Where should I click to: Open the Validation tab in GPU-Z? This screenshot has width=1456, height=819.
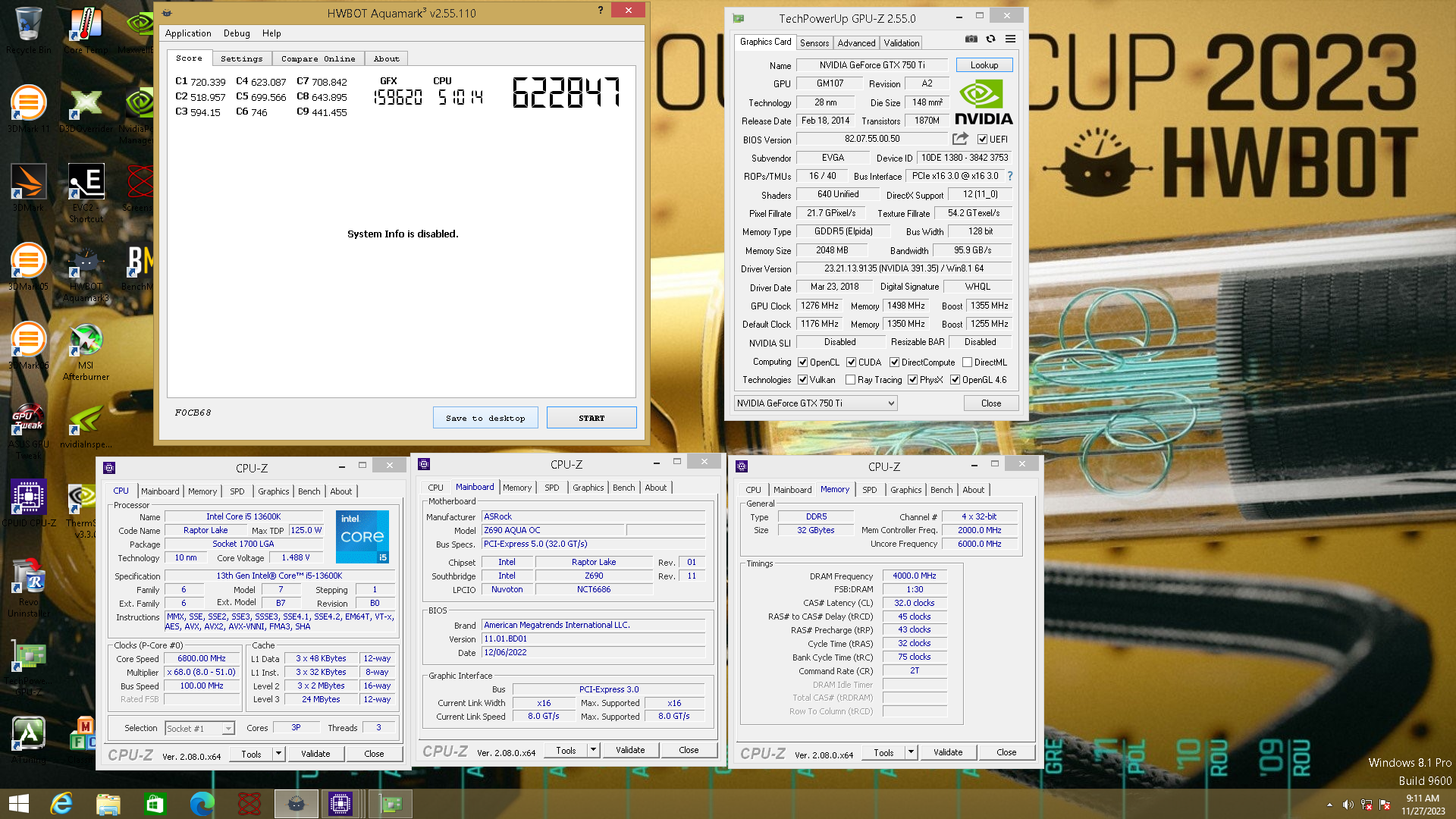[x=901, y=43]
